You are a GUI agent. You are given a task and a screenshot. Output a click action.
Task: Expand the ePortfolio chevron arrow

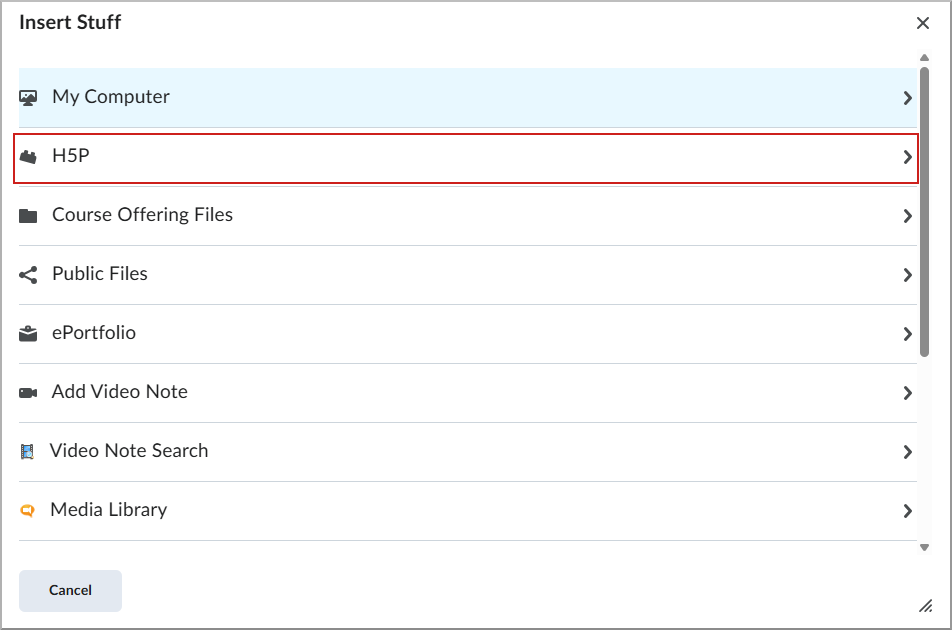pos(907,334)
